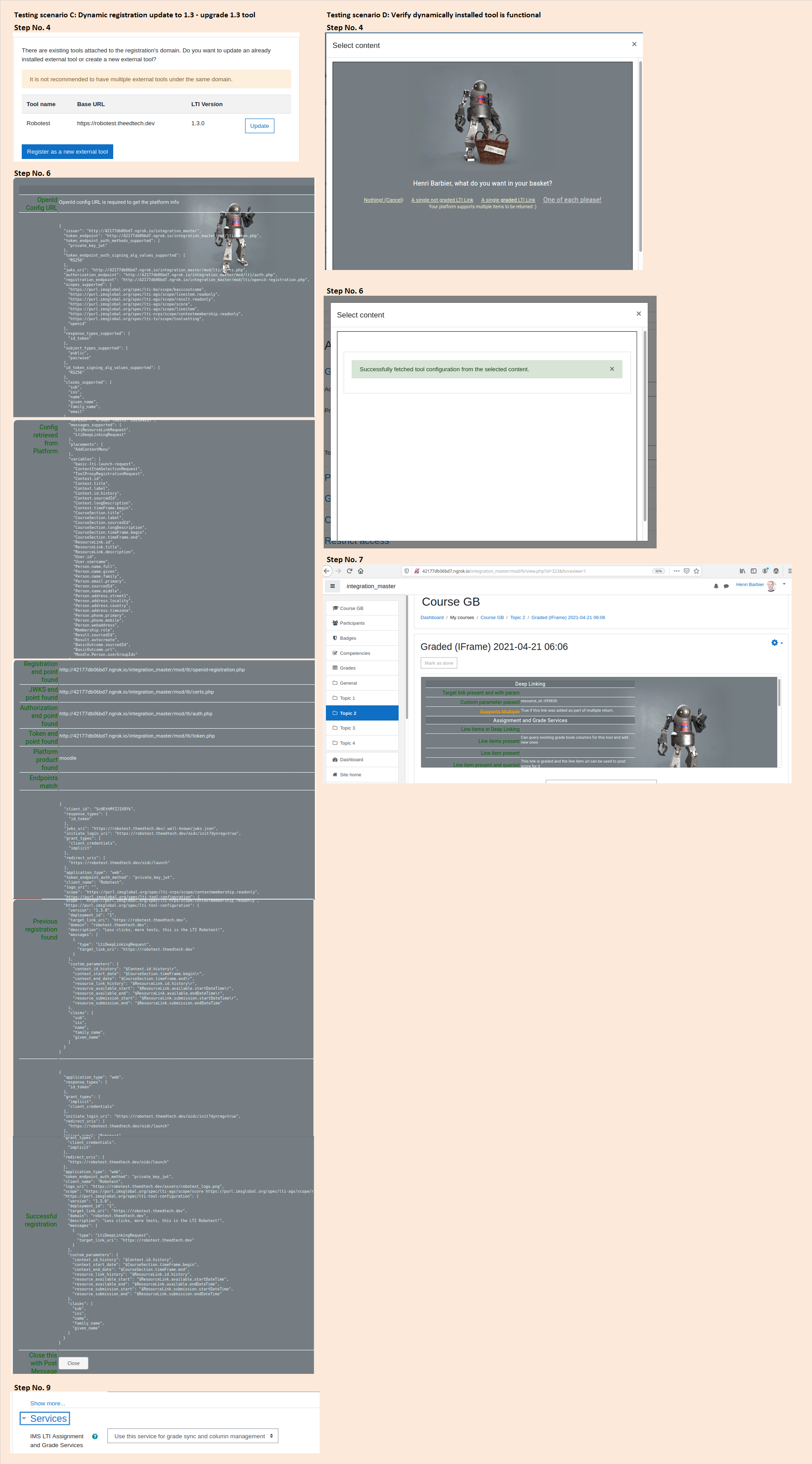
Task: Click Henri Barbier's avatar picture
Action: 771,586
